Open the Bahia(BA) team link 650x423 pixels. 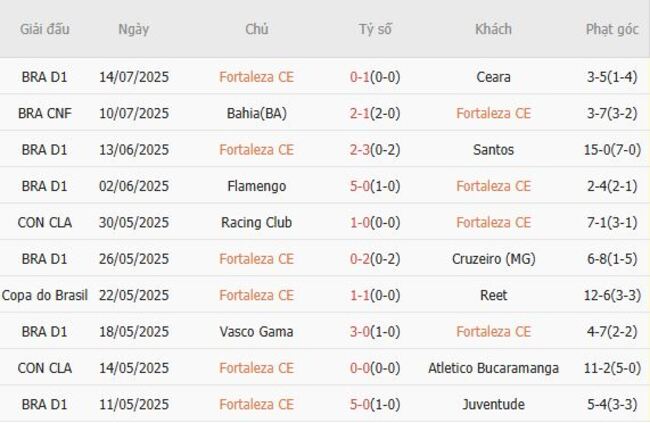pyautogui.click(x=257, y=113)
